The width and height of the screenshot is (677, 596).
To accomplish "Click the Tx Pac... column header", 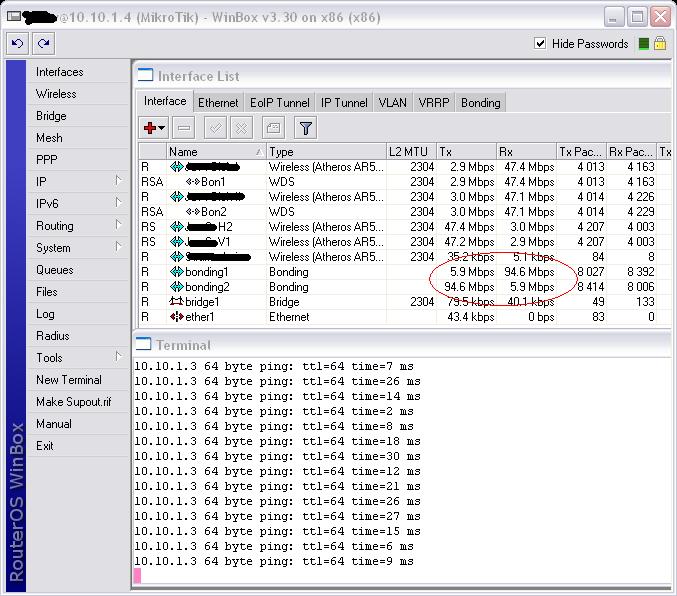I will point(581,152).
